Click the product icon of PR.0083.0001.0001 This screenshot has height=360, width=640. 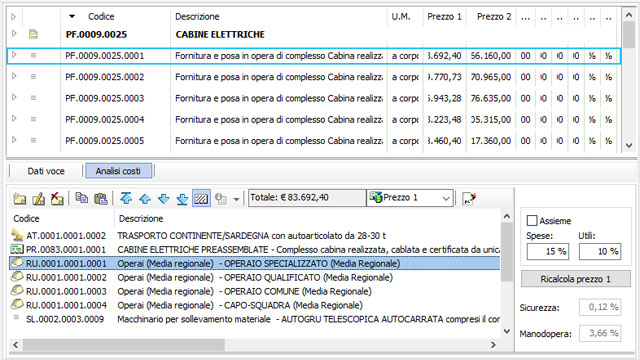click(17, 249)
